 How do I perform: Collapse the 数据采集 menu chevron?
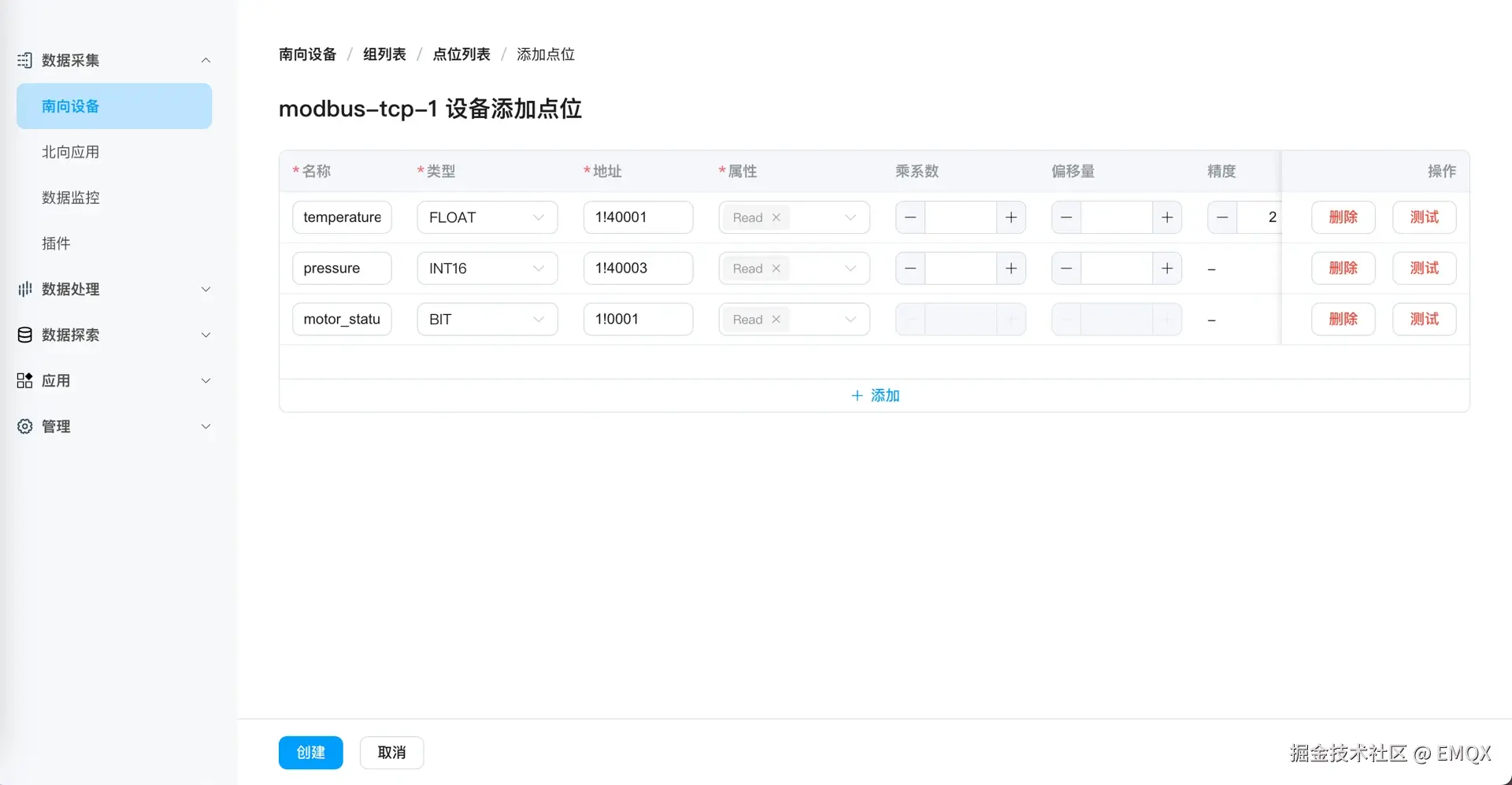click(206, 60)
